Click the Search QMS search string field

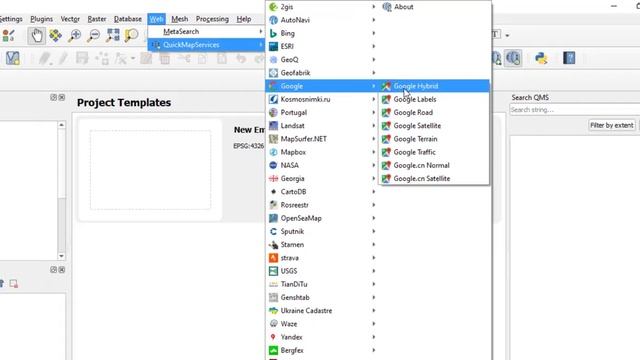[574, 110]
